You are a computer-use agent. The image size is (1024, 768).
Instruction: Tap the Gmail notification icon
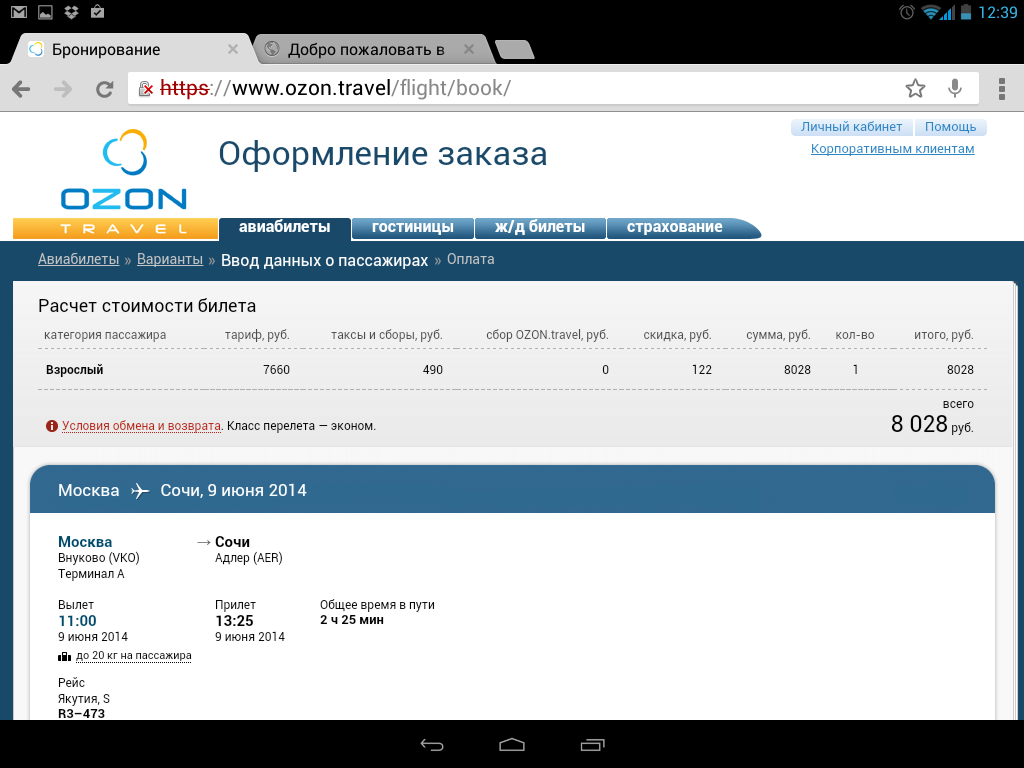18,12
